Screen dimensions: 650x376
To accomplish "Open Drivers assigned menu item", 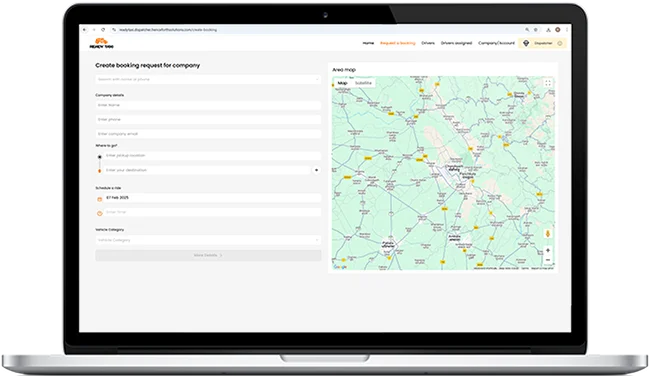I will 456,43.
